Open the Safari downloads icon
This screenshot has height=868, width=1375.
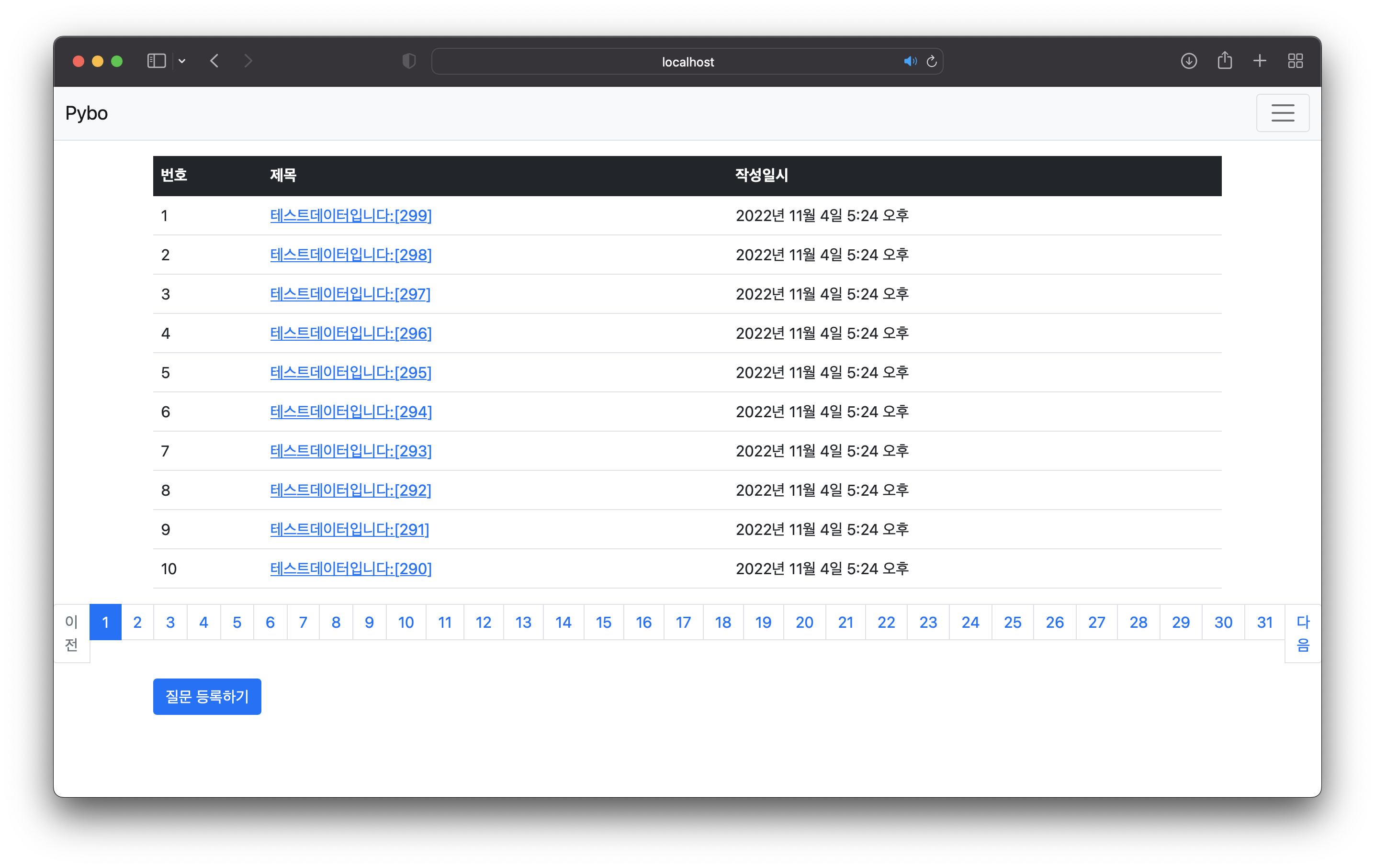[x=1189, y=61]
